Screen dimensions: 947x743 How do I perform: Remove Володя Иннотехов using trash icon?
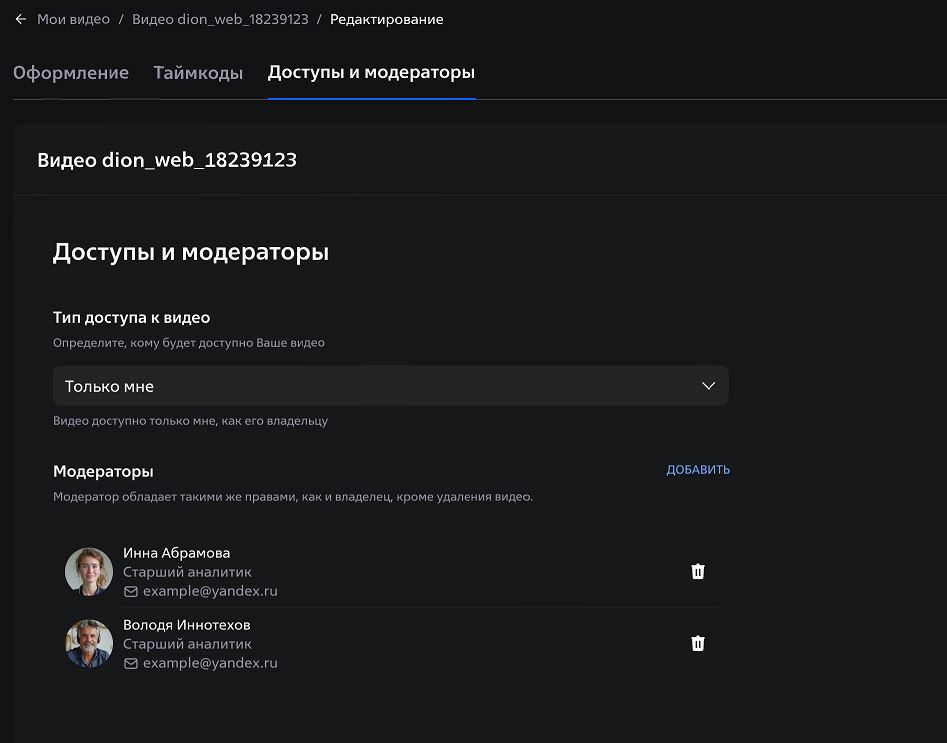(x=698, y=644)
